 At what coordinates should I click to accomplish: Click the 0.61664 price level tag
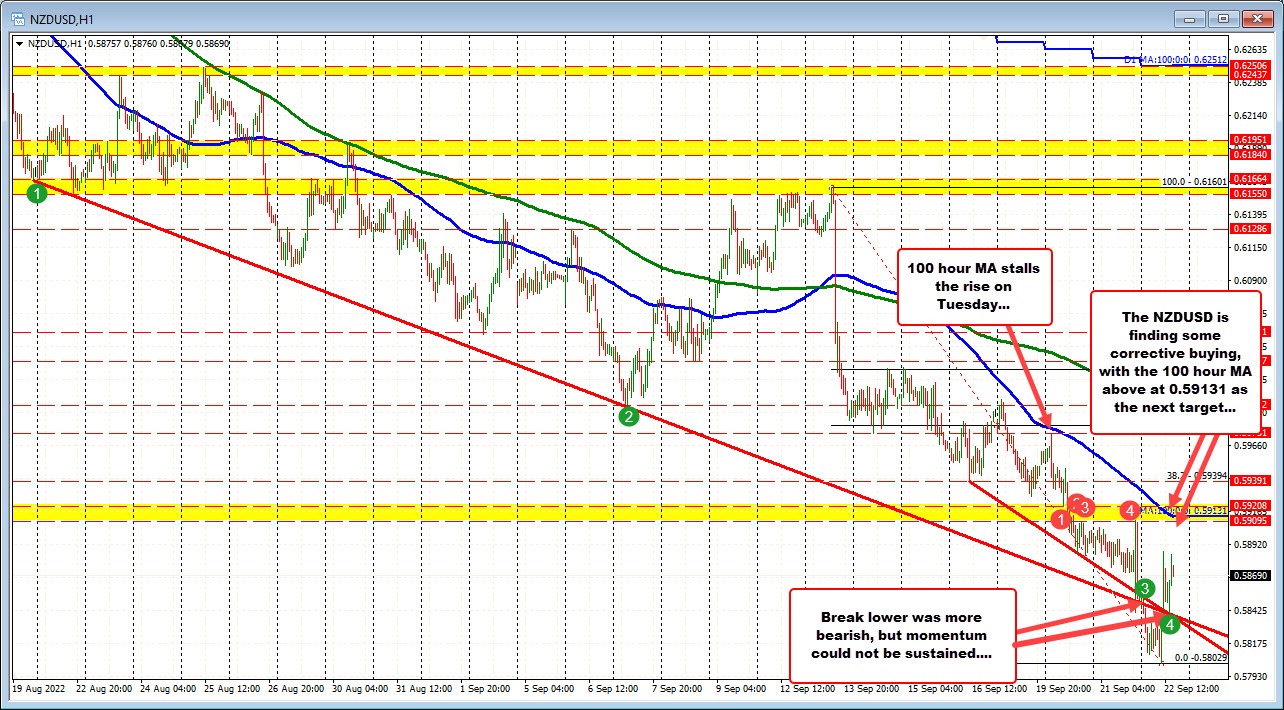click(x=1251, y=179)
